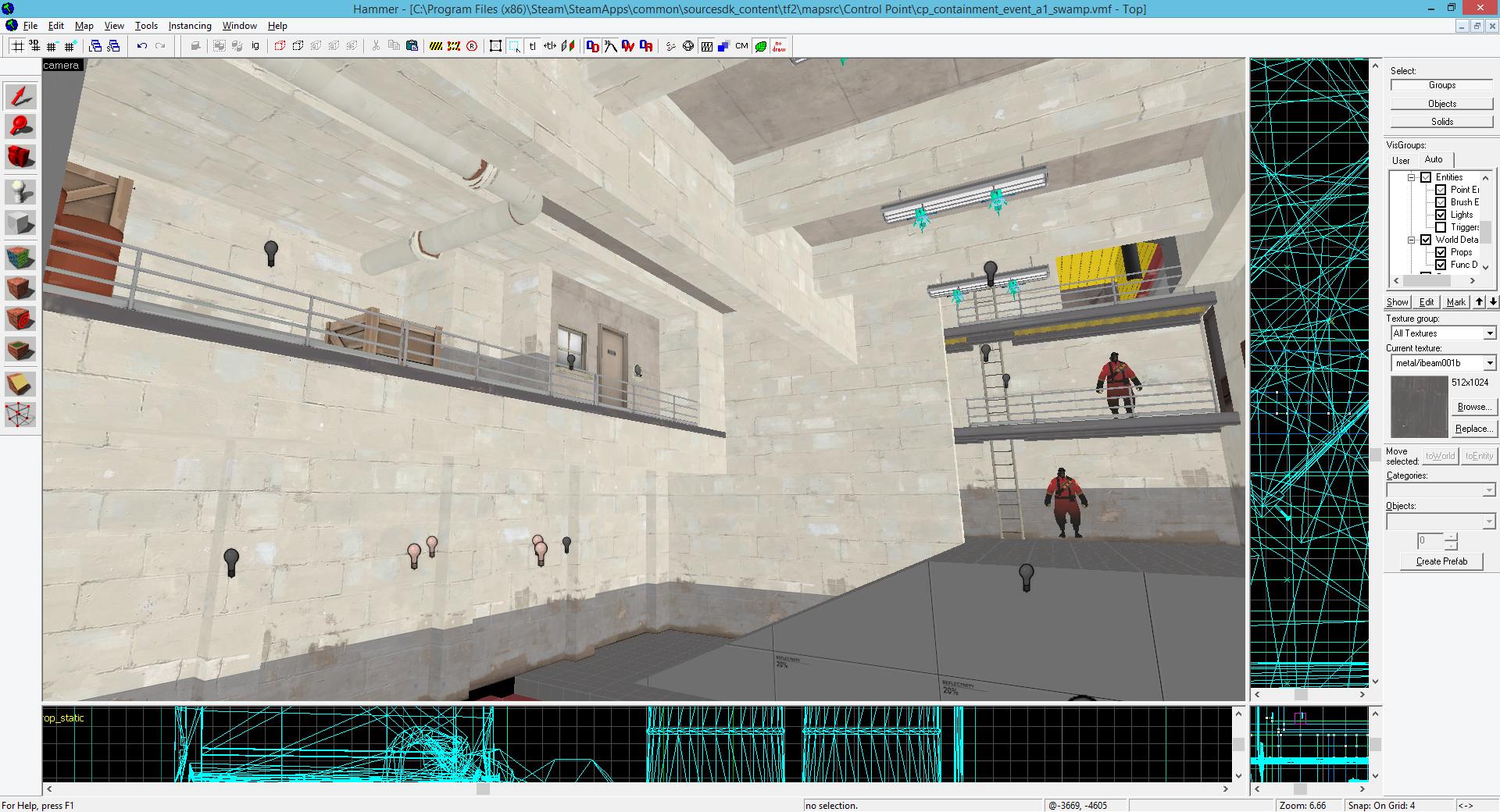
Task: Click the bottom 2D view horizontal scrollbar
Action: click(637, 789)
